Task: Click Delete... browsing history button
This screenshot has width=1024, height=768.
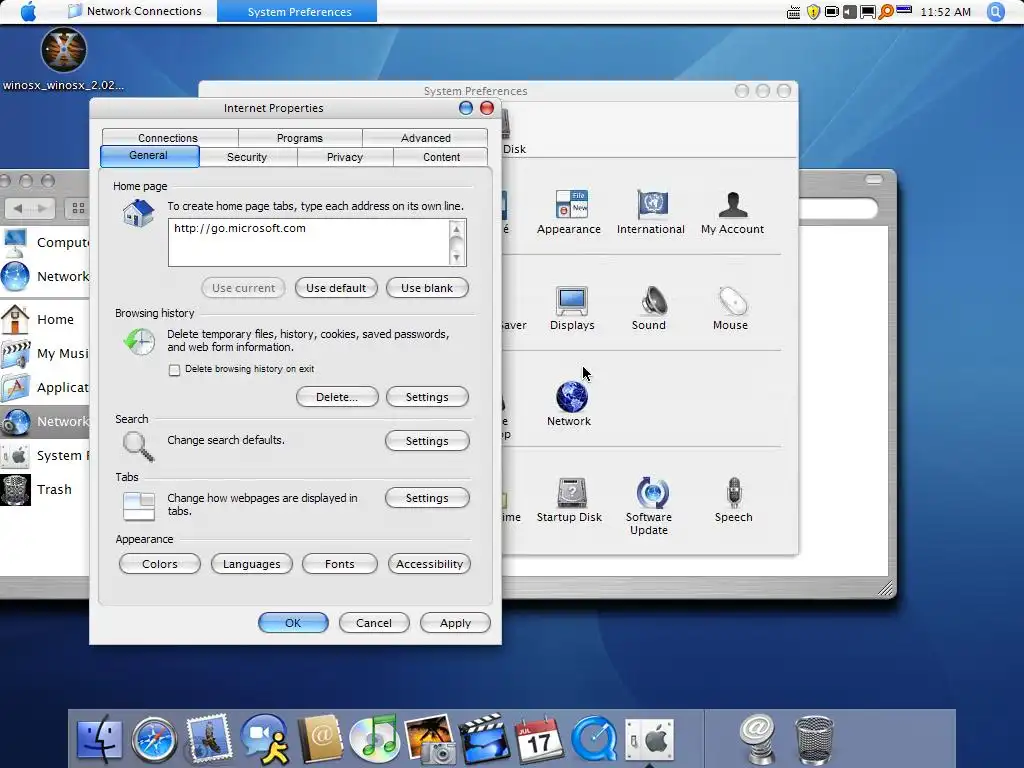Action: point(337,397)
